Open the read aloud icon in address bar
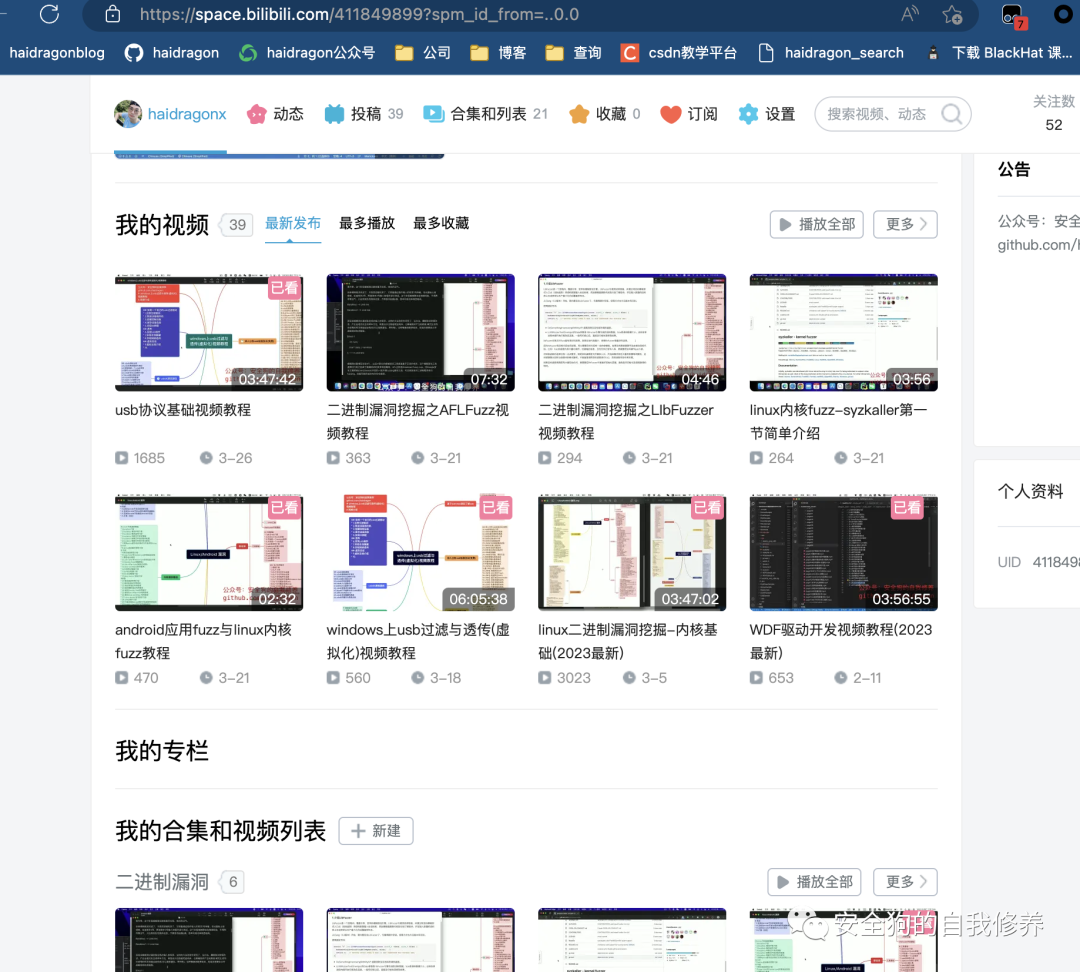This screenshot has height=972, width=1080. (x=909, y=14)
